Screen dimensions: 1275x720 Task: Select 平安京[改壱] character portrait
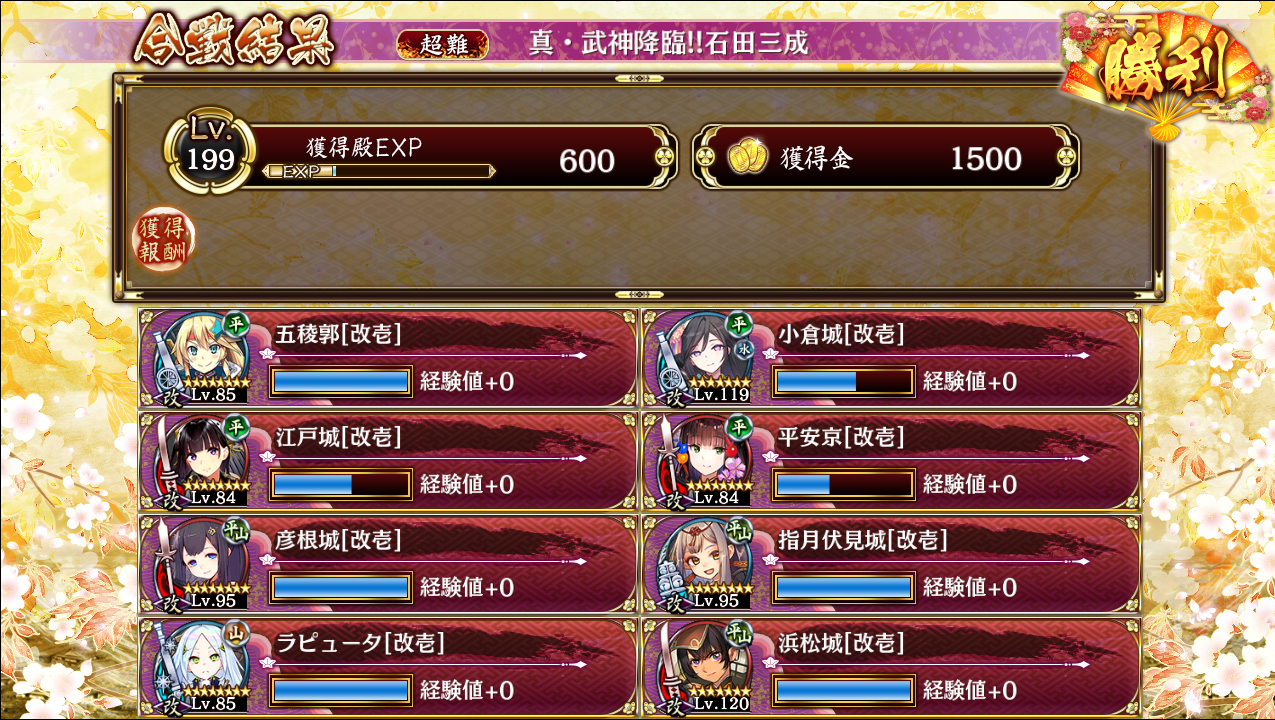click(704, 461)
